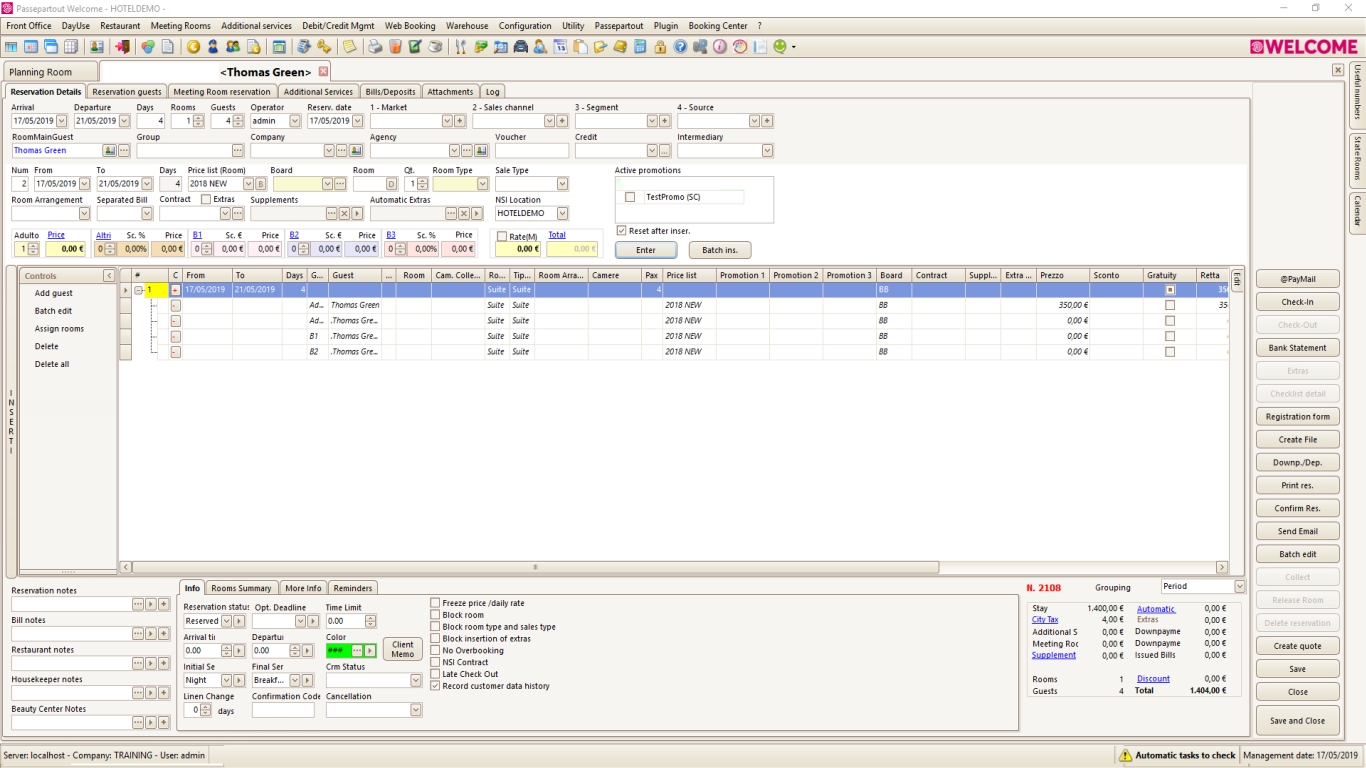1366x768 pixels.
Task: Click the green smiley face toolbar icon
Action: [780, 47]
